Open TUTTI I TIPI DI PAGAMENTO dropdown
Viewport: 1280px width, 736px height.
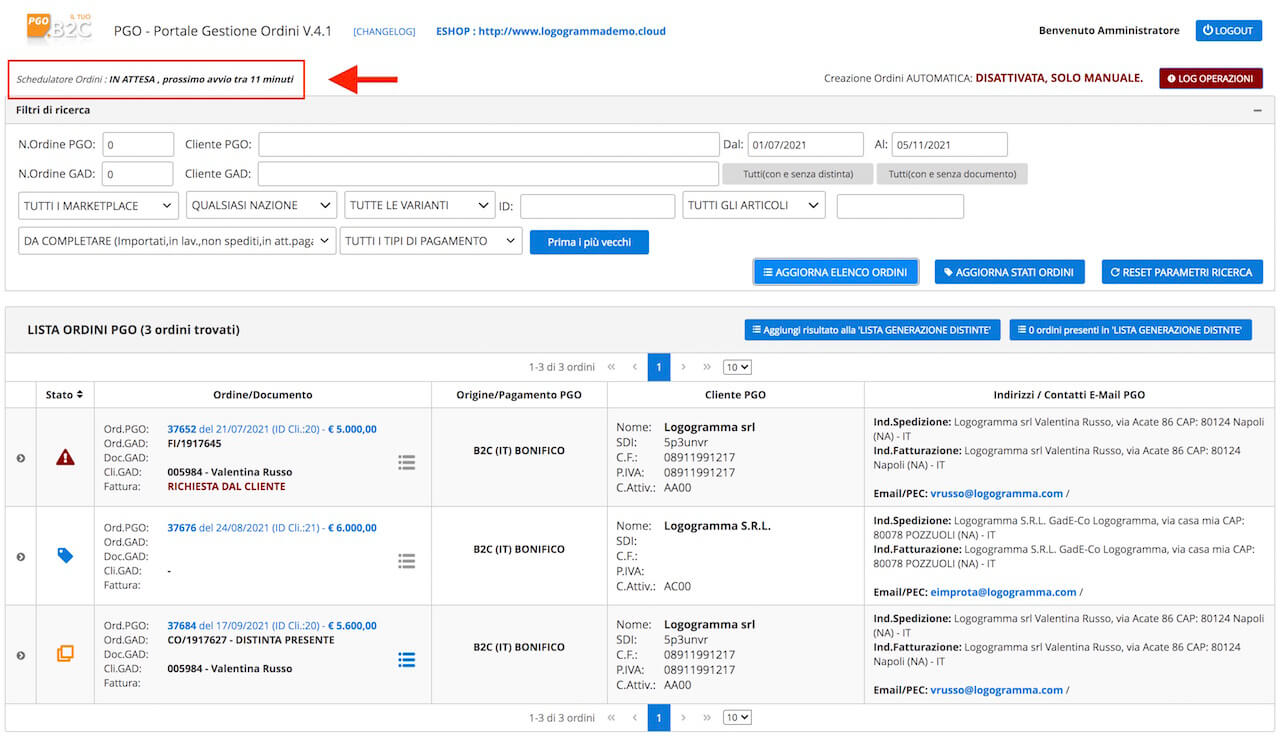click(x=431, y=241)
